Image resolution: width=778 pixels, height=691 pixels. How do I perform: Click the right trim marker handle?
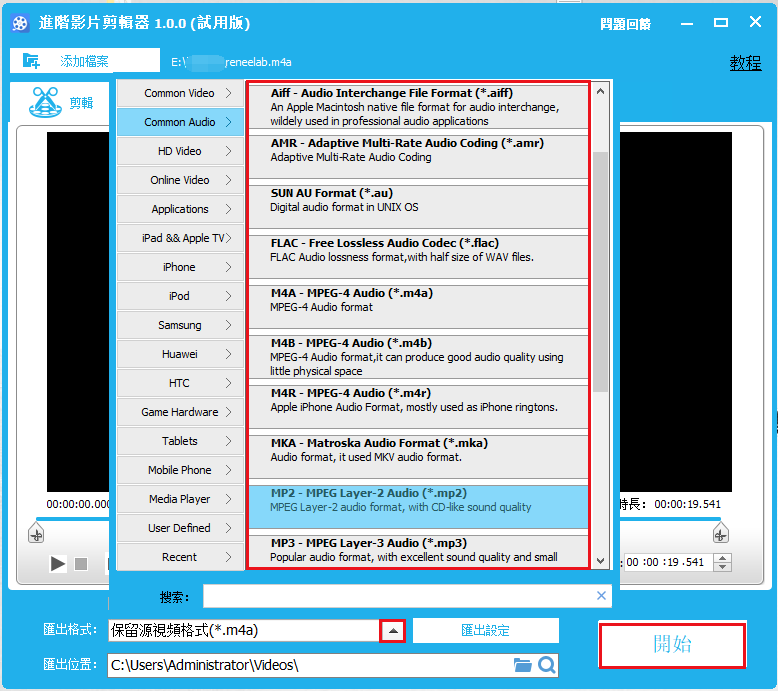coord(720,532)
